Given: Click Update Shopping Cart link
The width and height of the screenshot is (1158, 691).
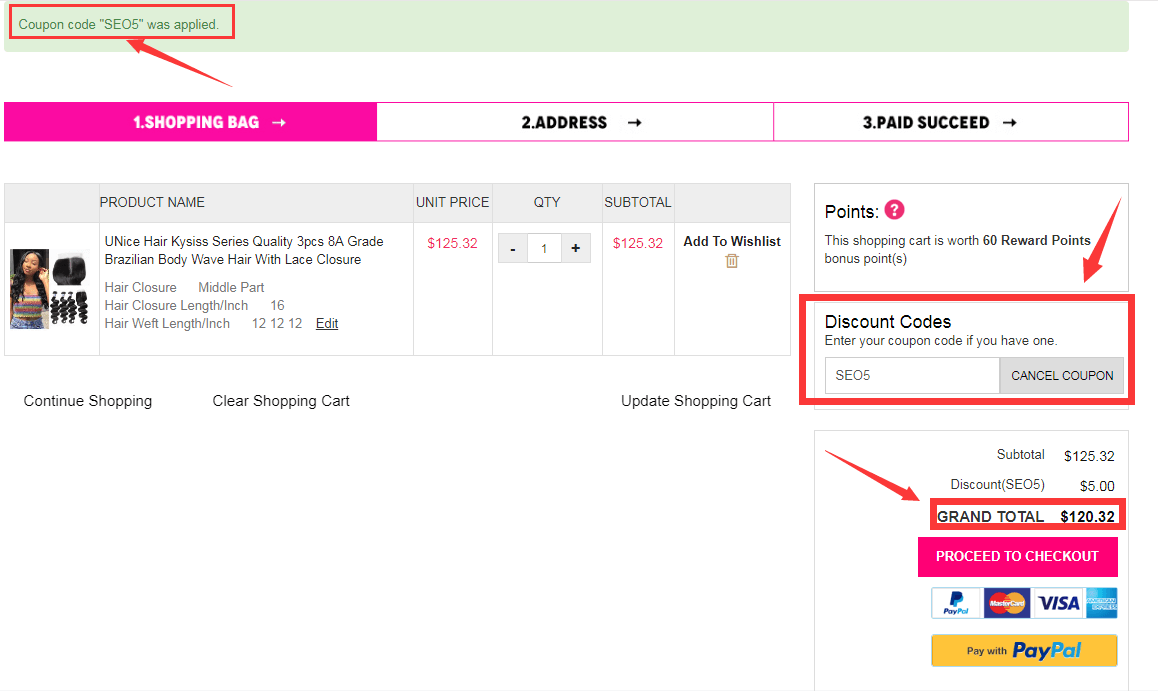Looking at the screenshot, I should pyautogui.click(x=696, y=401).
